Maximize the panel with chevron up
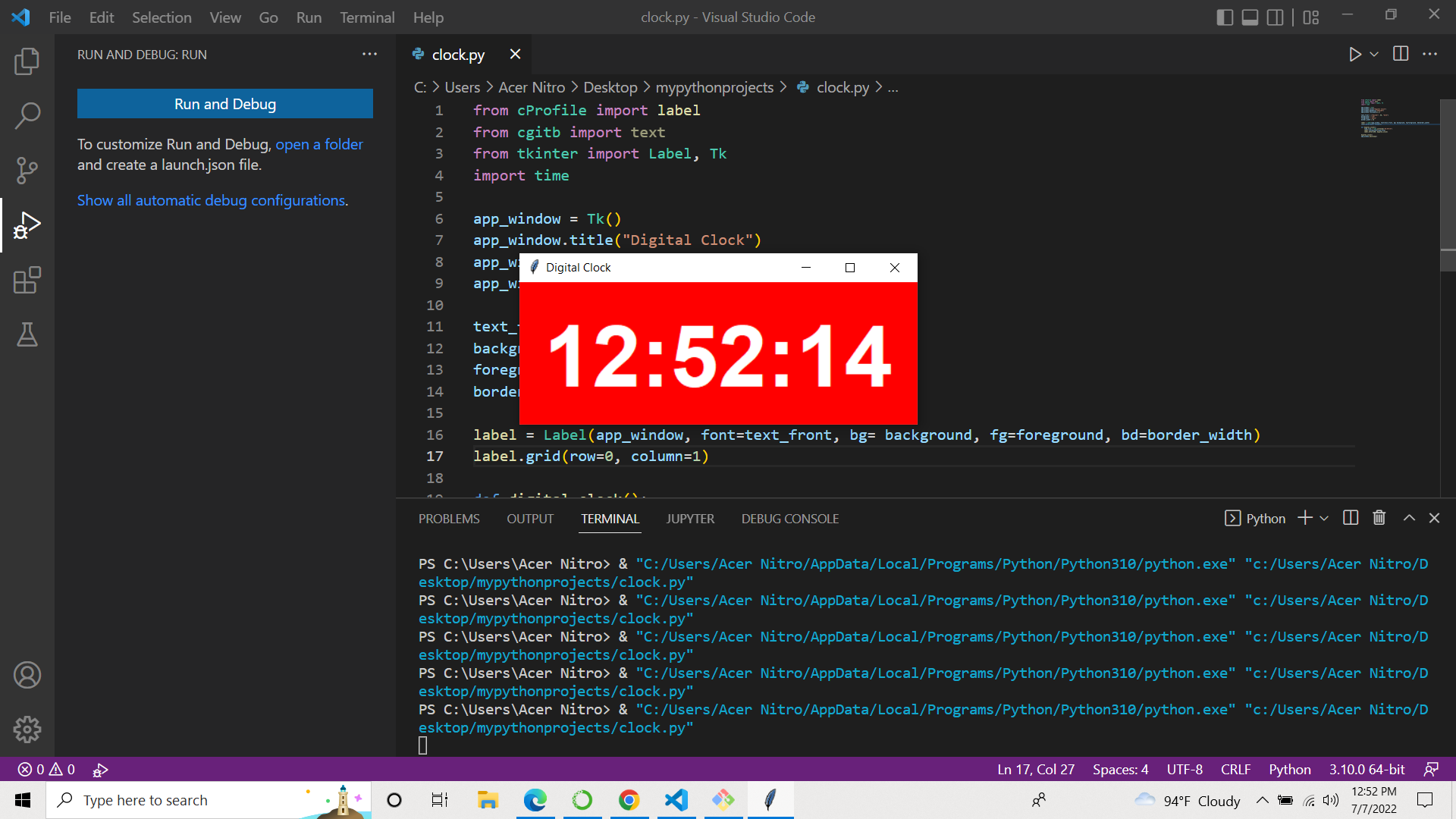The image size is (1456, 819). click(1409, 518)
